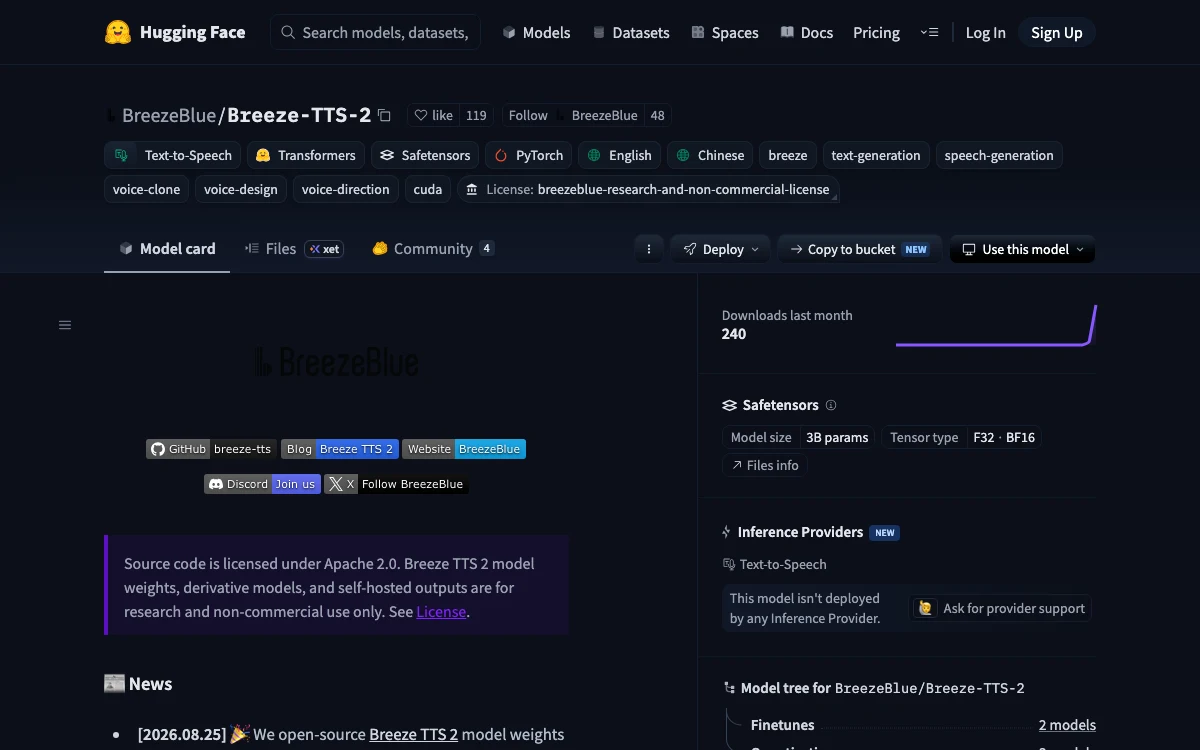The image size is (1200, 750).
Task: Open the Finetunes 2 models link
Action: [1067, 725]
